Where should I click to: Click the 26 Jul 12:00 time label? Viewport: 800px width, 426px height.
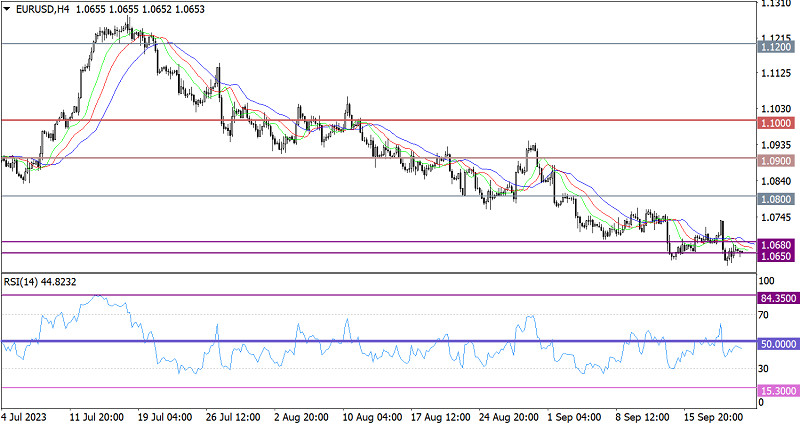233,417
